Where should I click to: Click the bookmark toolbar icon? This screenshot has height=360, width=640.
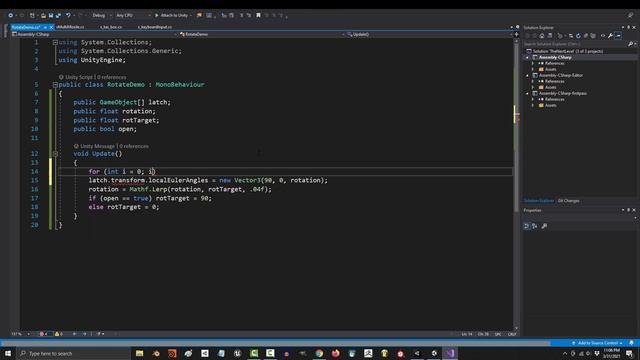258,16
